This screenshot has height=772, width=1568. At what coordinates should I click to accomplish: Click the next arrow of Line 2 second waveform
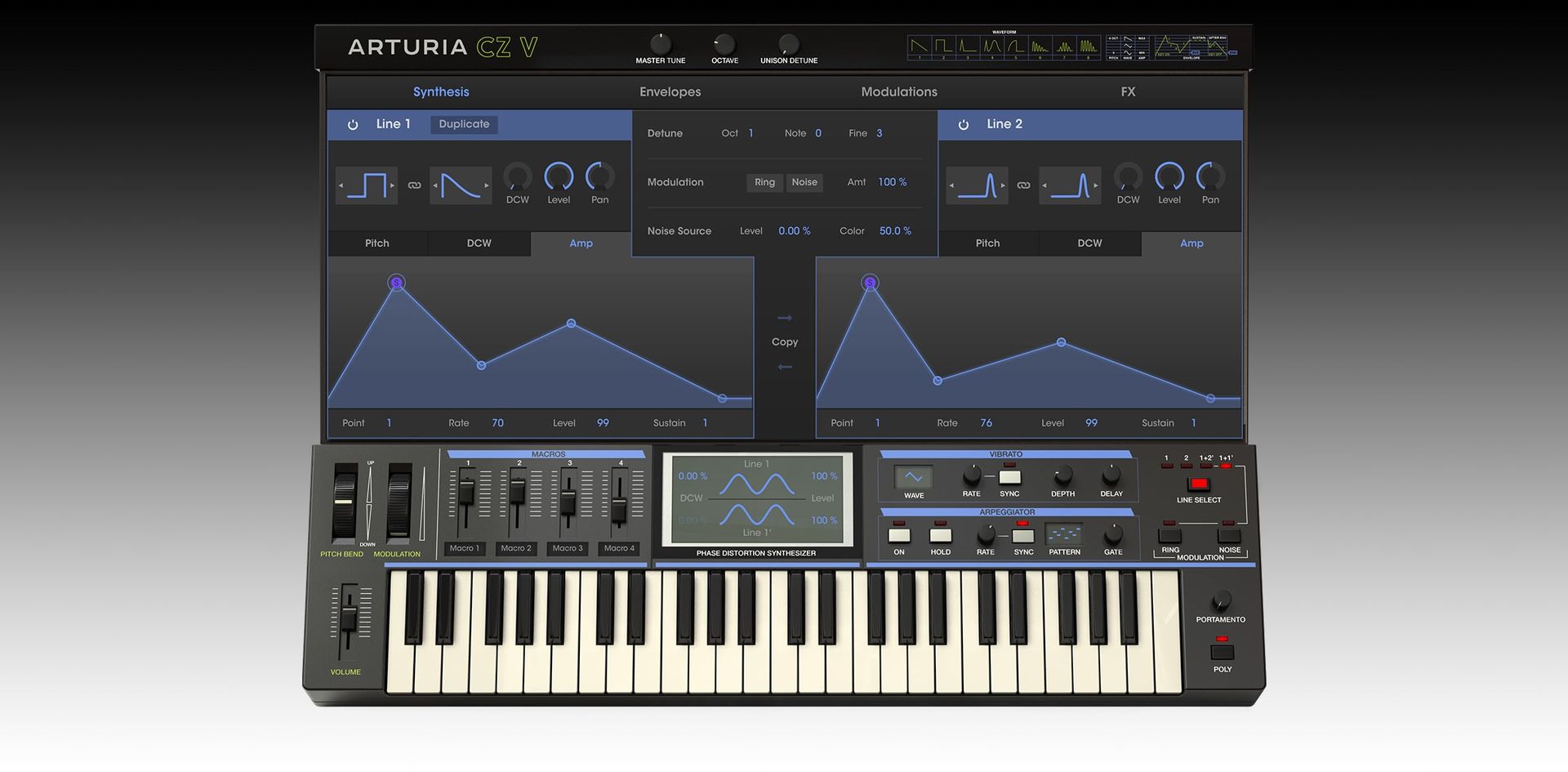[1097, 185]
